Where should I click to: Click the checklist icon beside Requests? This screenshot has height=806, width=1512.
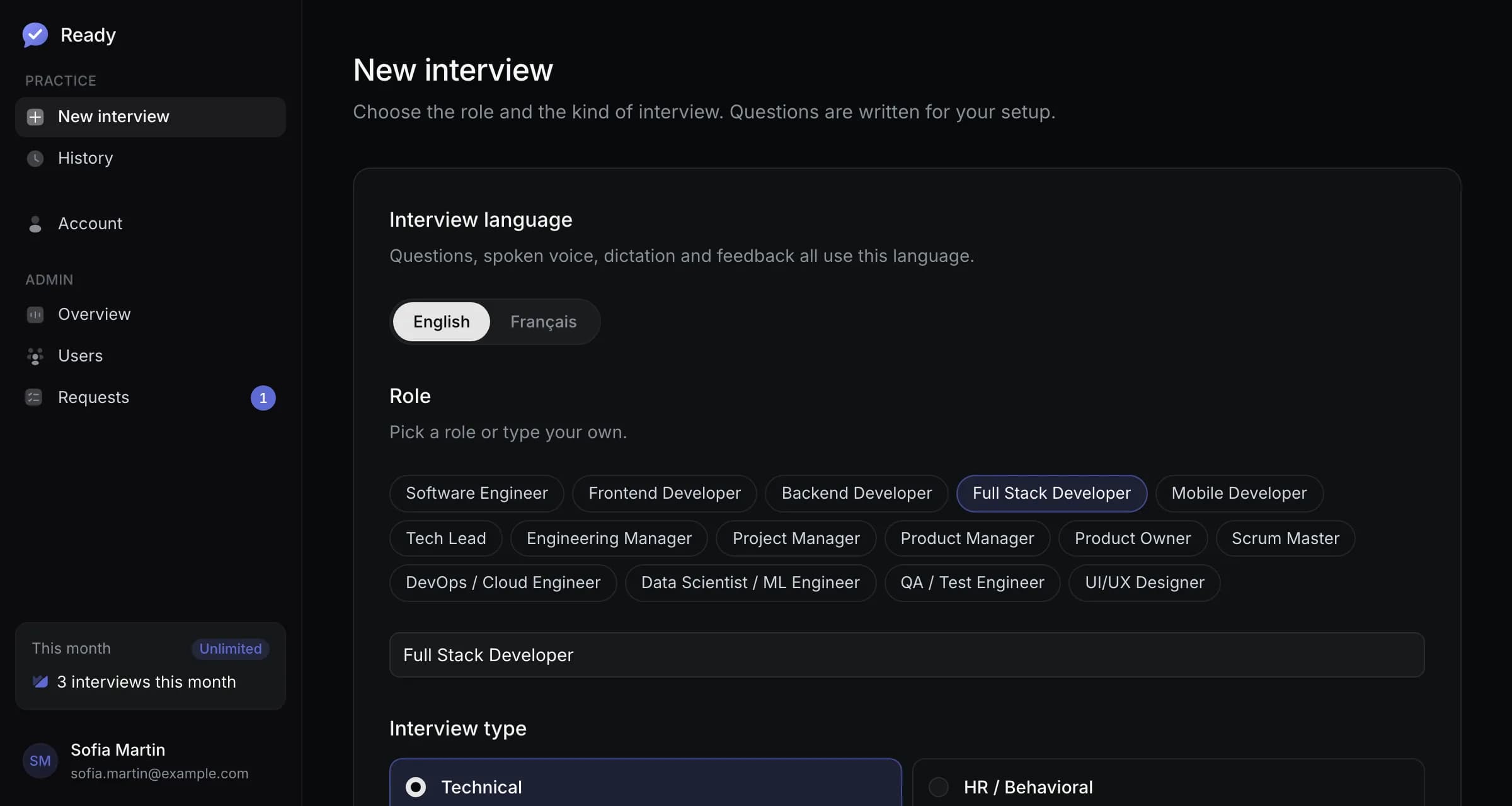point(33,397)
